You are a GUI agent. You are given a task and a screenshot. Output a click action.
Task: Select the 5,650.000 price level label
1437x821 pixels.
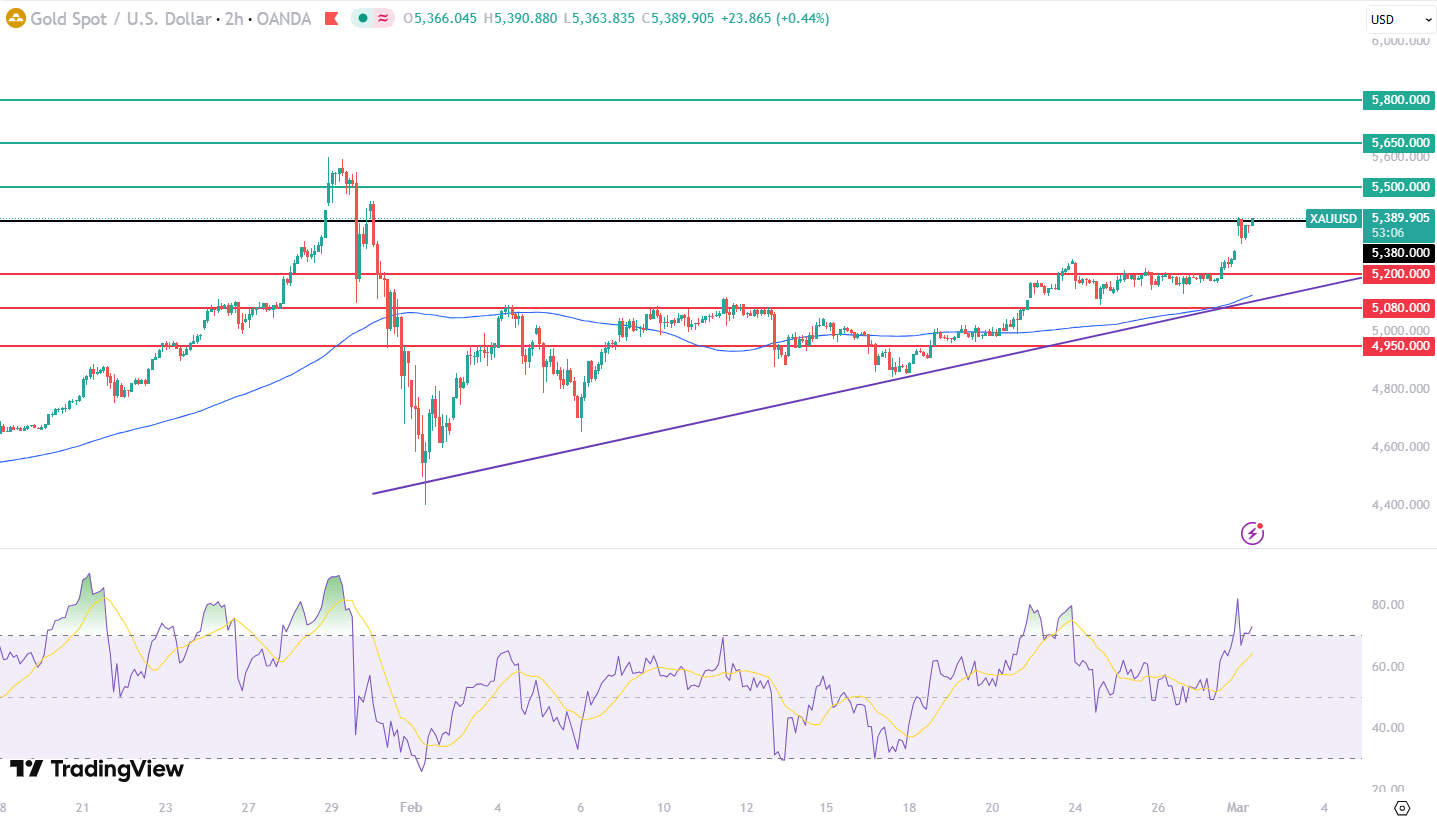click(x=1399, y=143)
